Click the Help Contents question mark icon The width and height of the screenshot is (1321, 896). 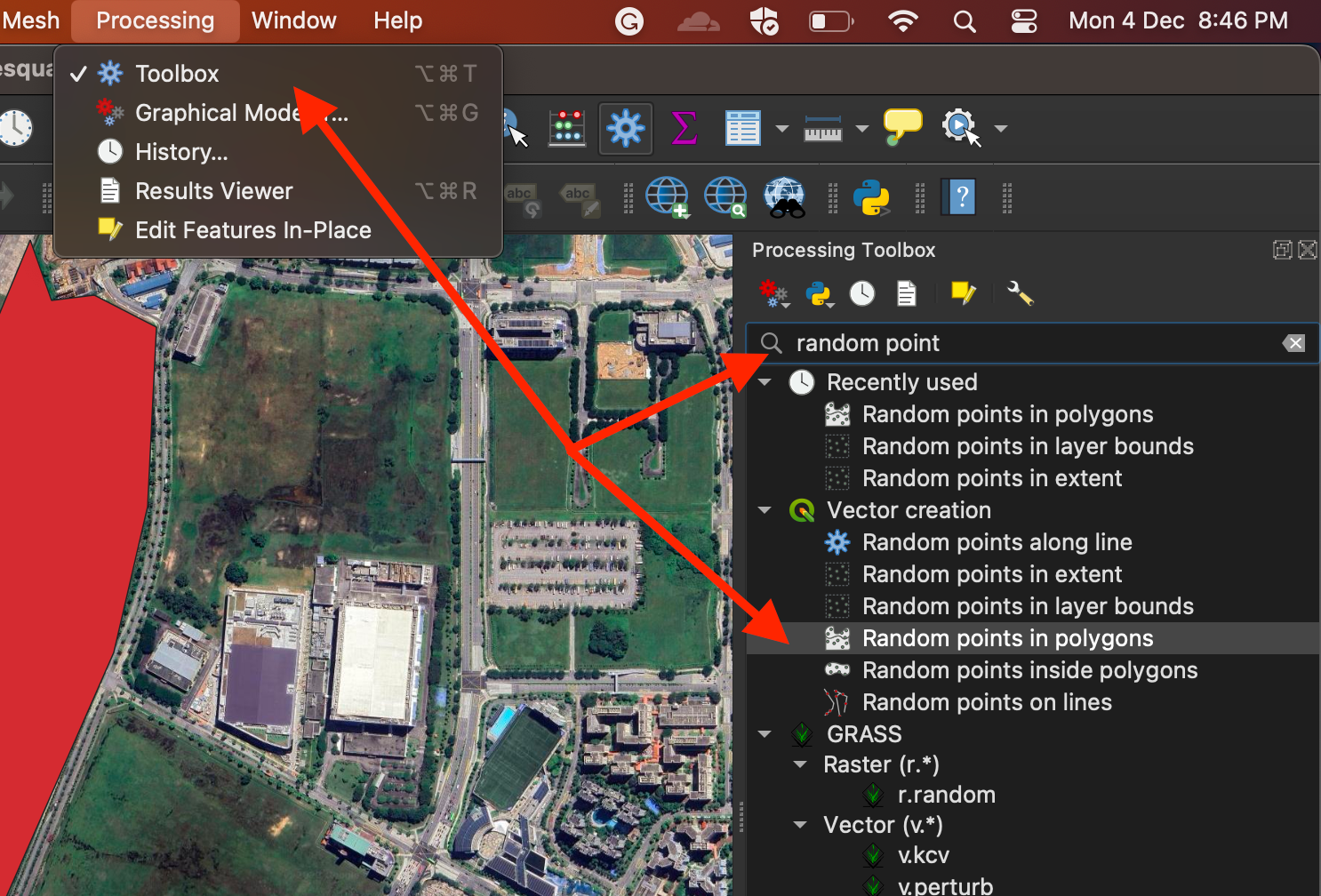[961, 197]
